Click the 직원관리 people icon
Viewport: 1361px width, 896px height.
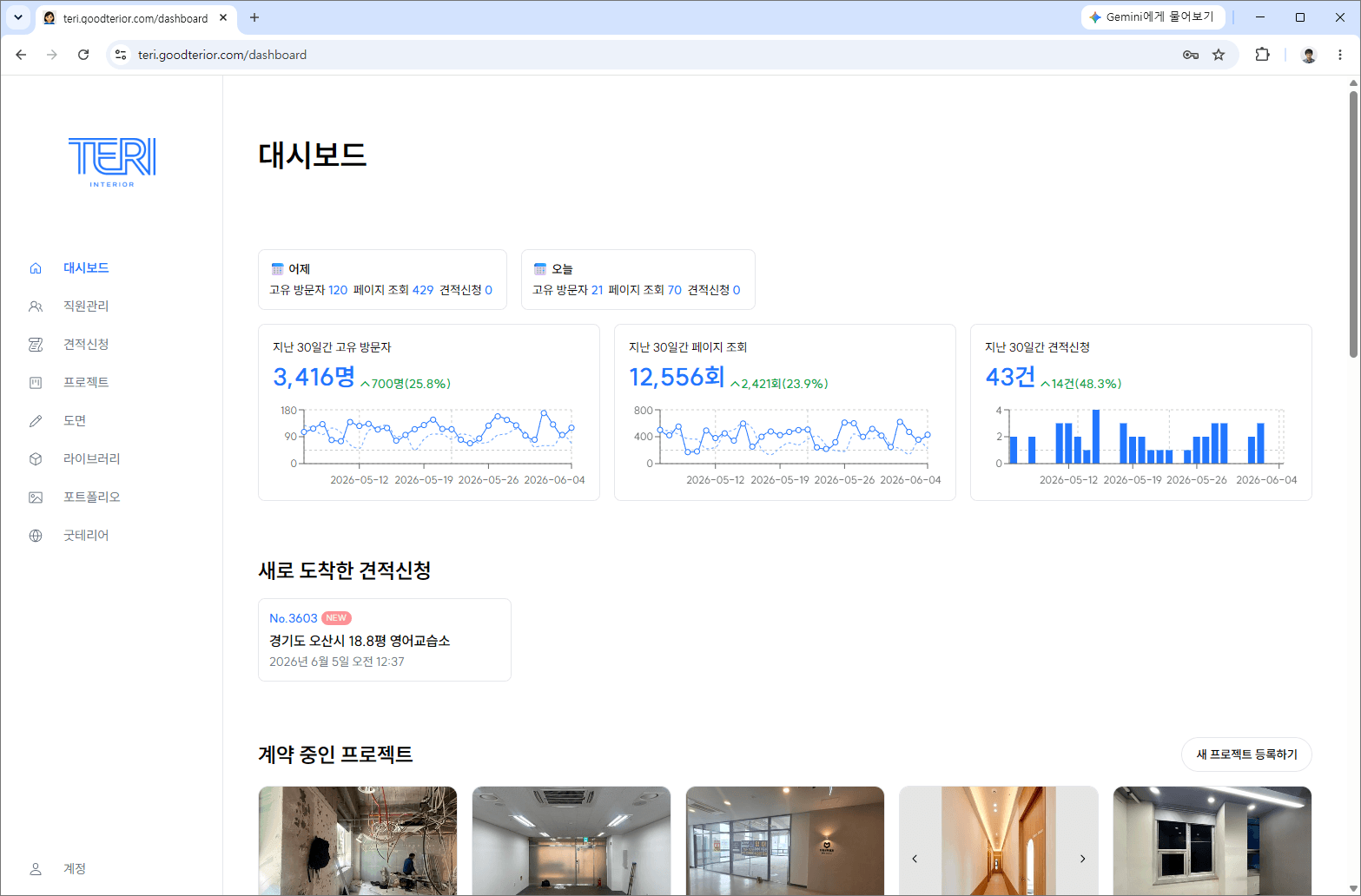tap(36, 306)
